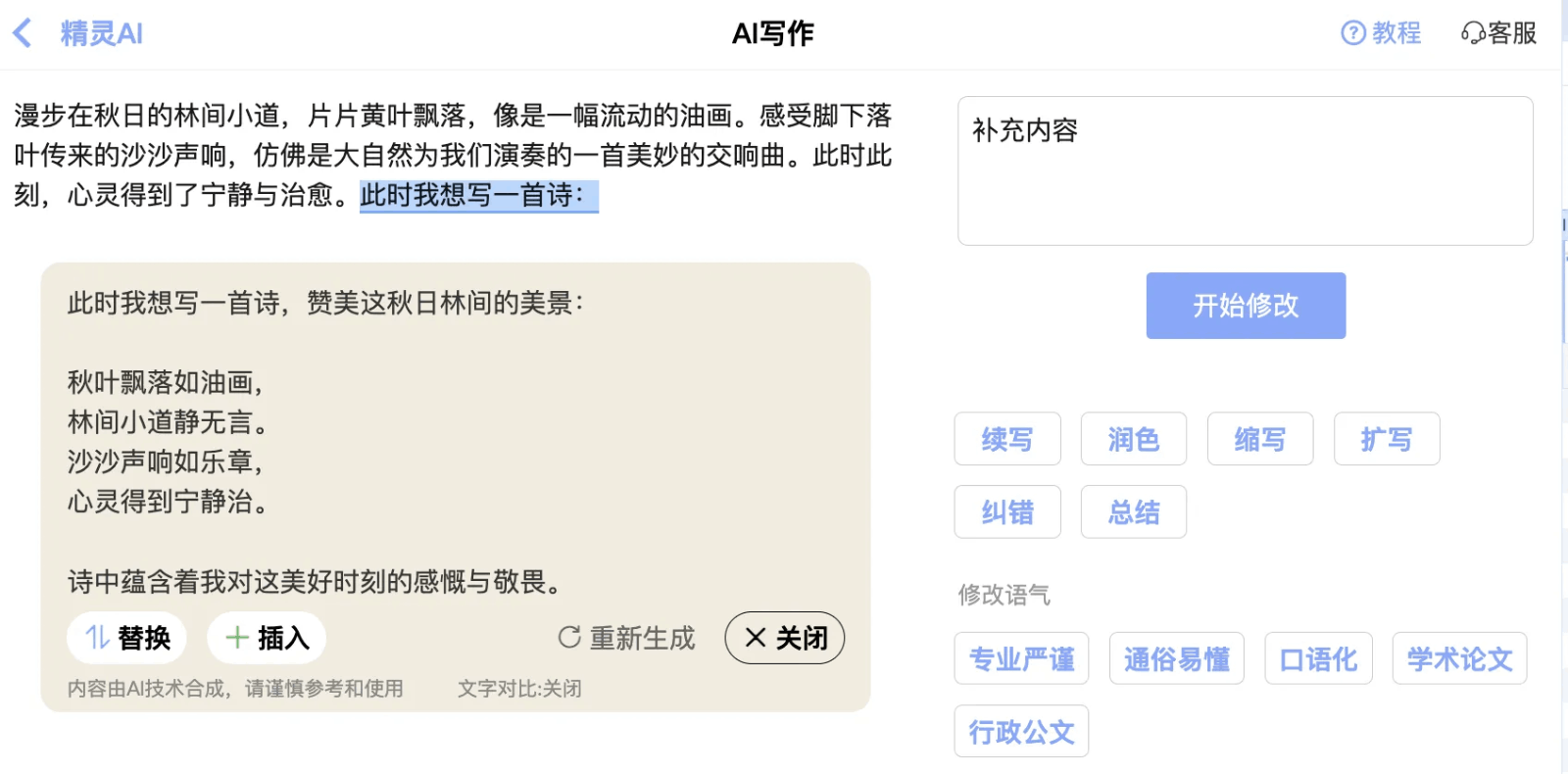Open 客服 customer service headset icon
1568x774 pixels.
pyautogui.click(x=1473, y=33)
